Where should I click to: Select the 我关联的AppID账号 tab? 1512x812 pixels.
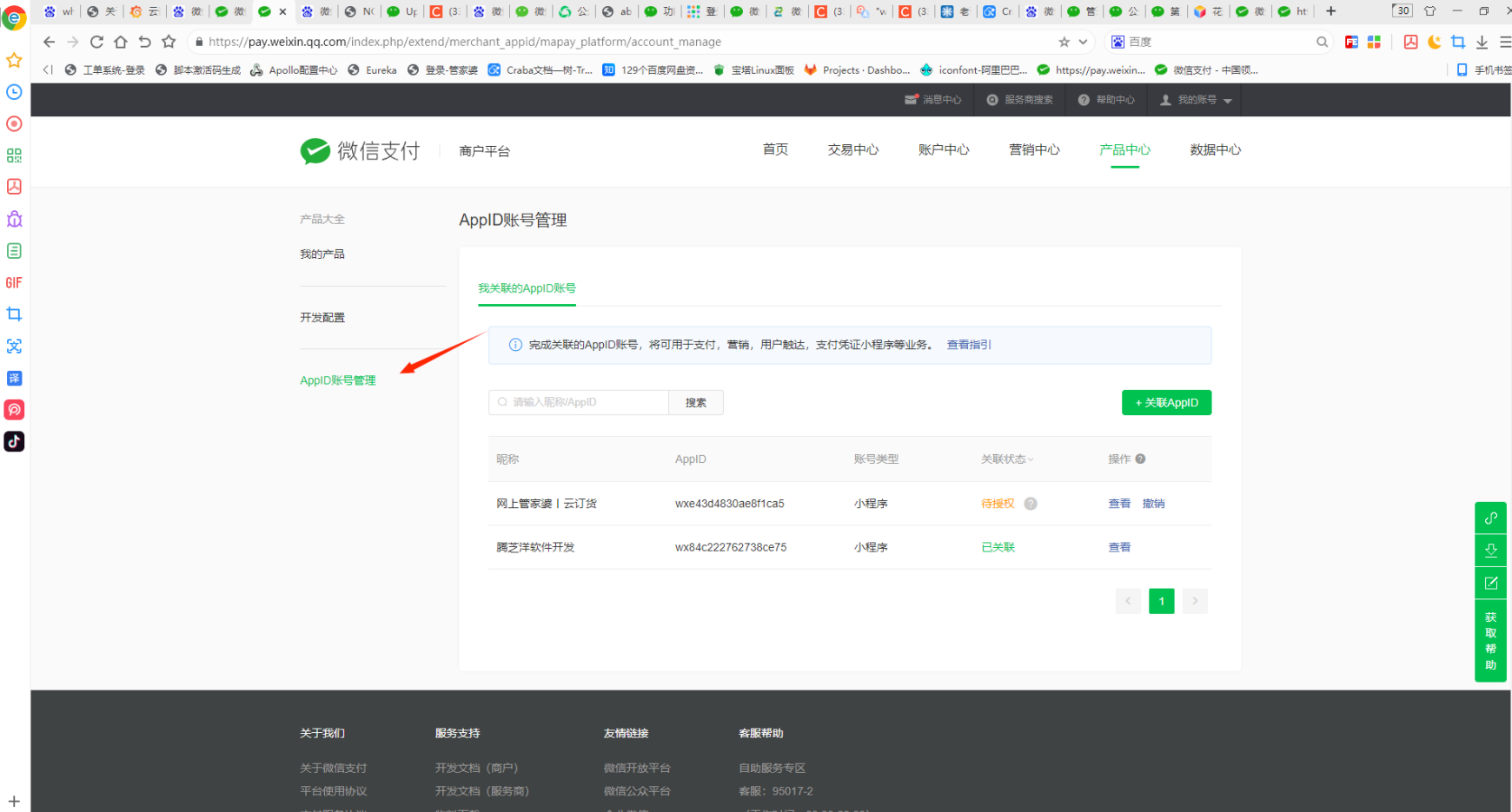tap(527, 288)
